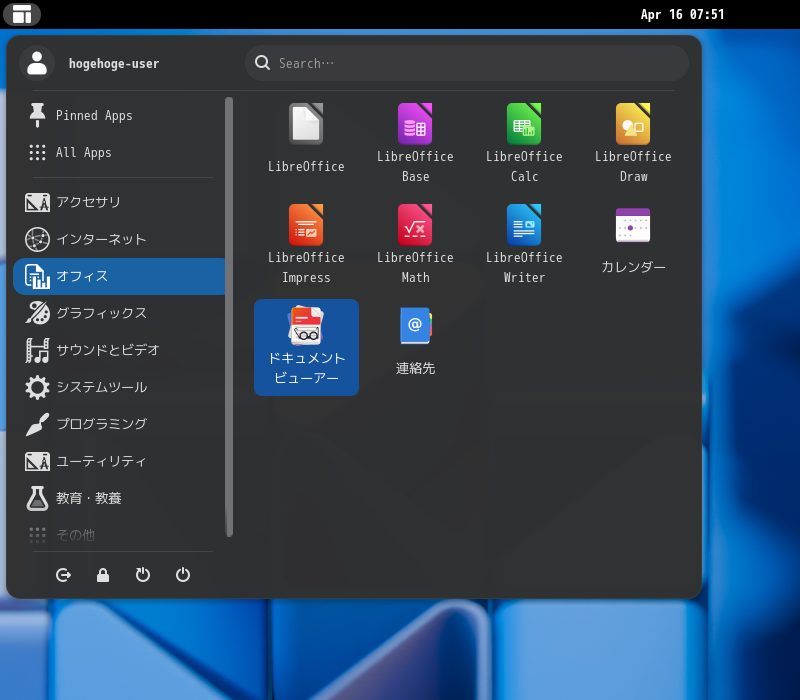Show Pinned Apps list
The image size is (800, 700).
[x=93, y=115]
